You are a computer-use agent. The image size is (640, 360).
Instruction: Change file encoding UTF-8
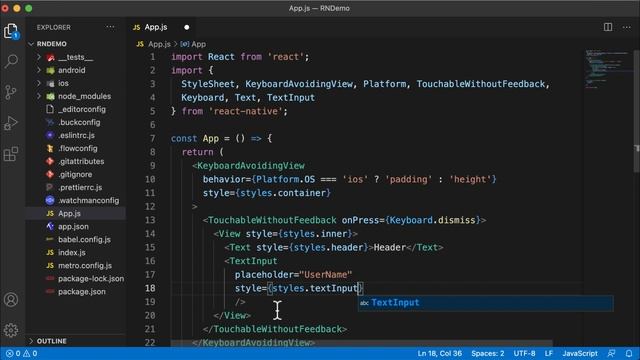[524, 353]
